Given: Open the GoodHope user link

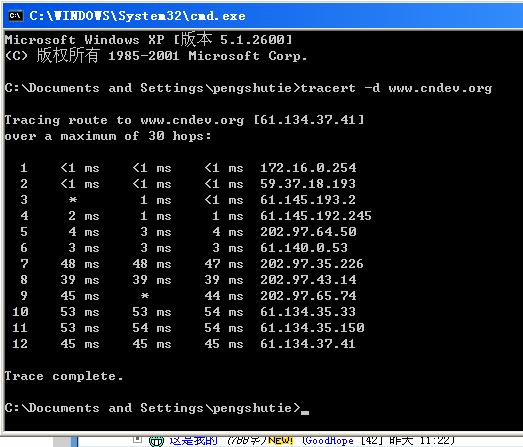Looking at the screenshot, I should click(x=329, y=441).
